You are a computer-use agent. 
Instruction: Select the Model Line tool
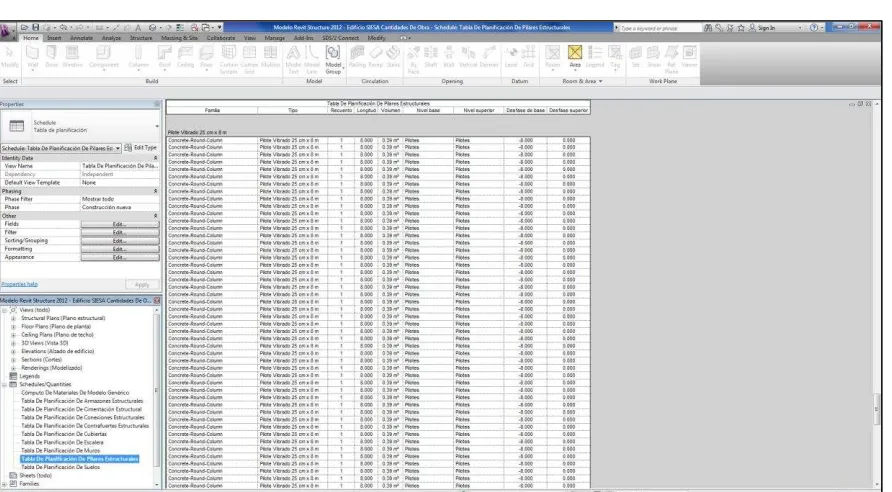tap(312, 60)
